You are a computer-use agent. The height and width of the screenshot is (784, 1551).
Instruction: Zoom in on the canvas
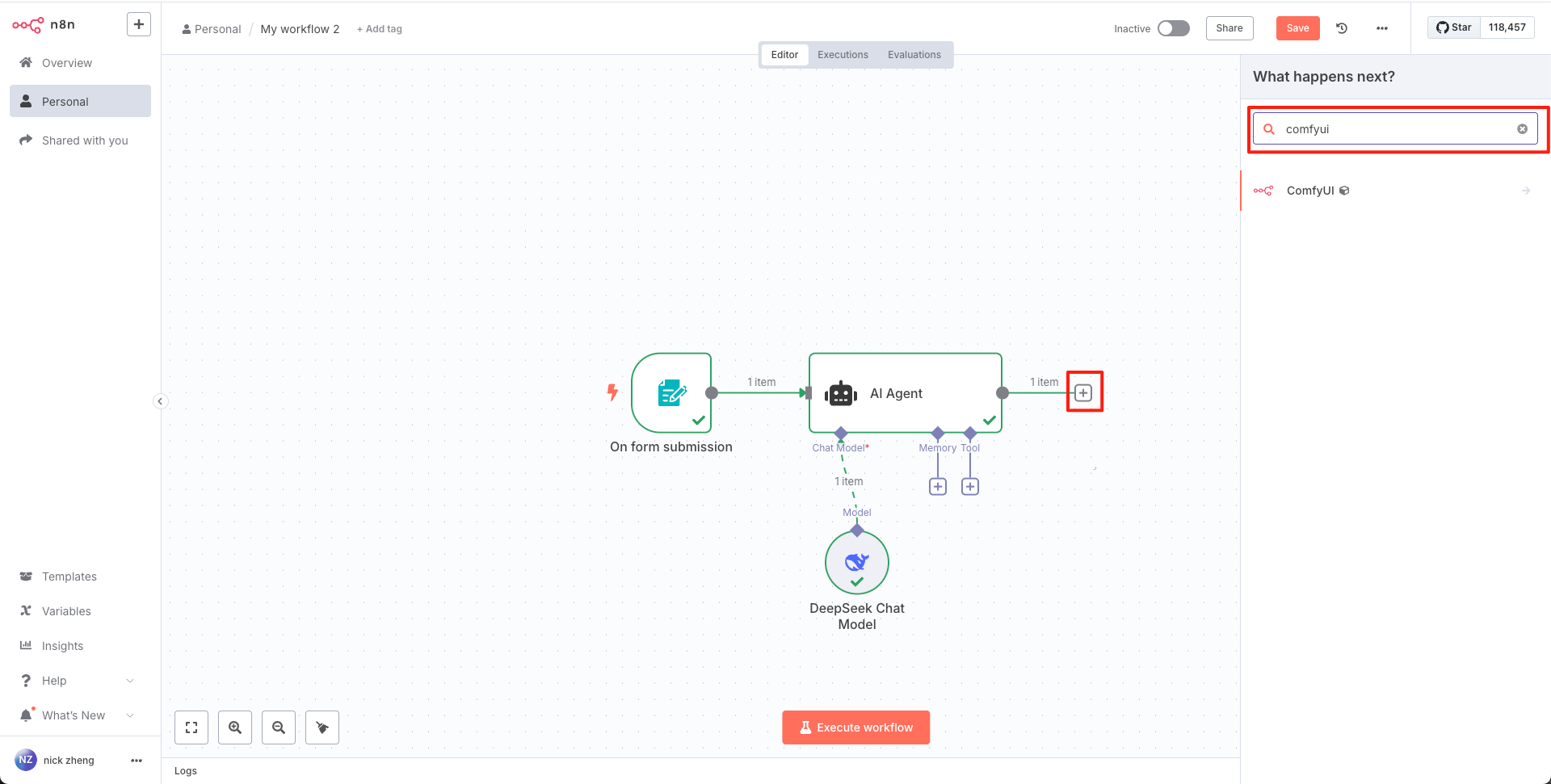tap(235, 727)
